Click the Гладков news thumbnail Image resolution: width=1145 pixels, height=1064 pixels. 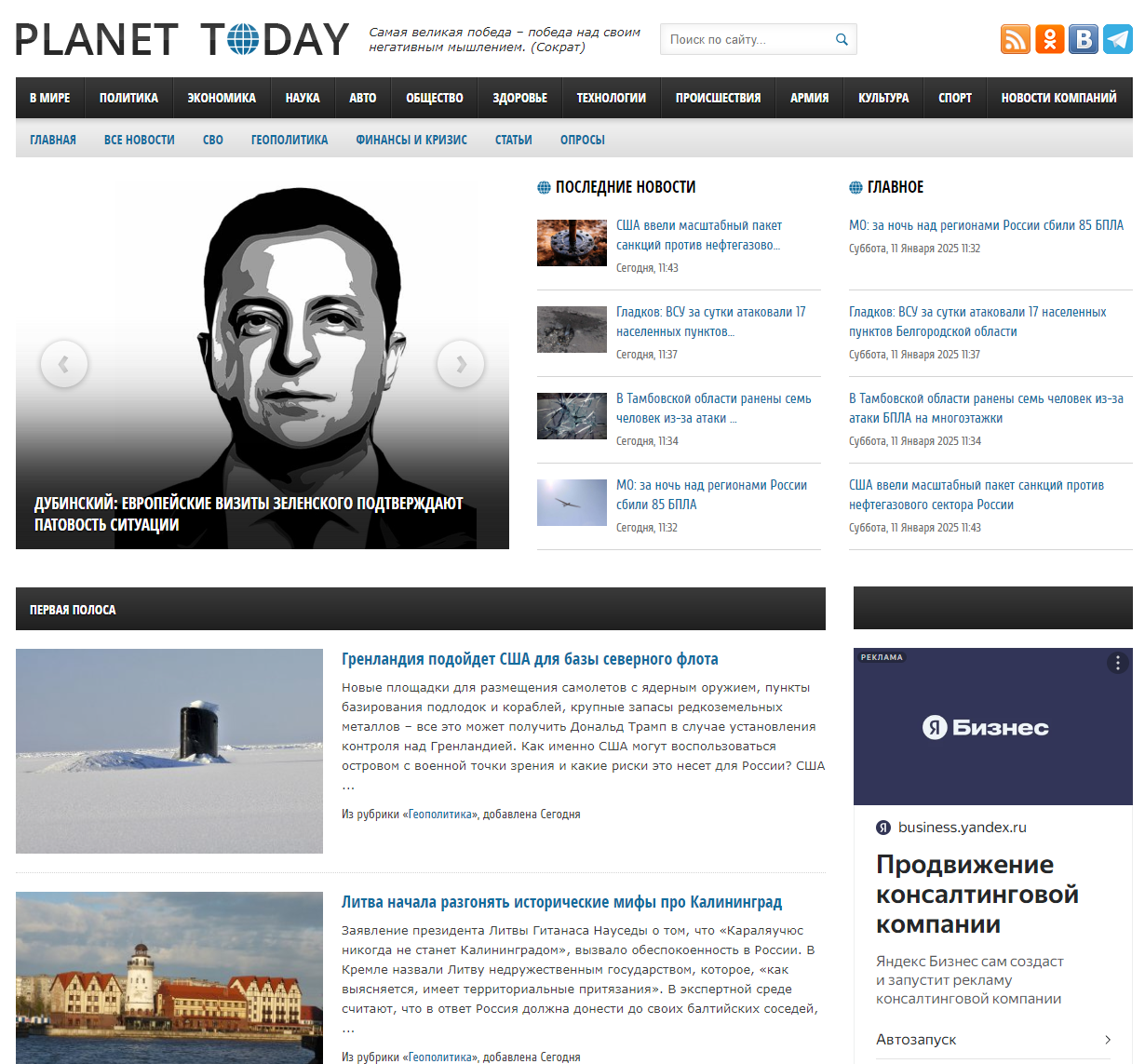572,330
